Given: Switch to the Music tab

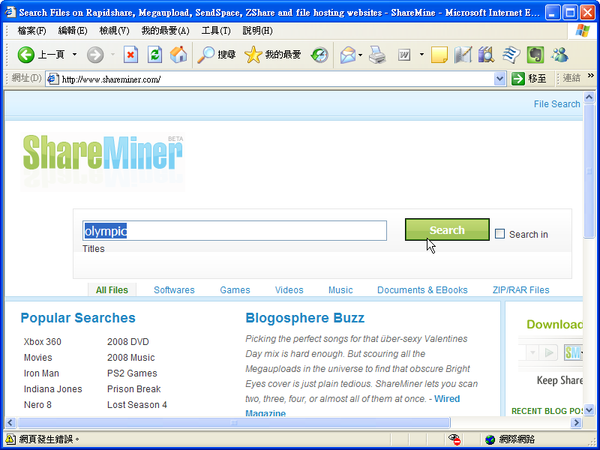Looking at the screenshot, I should tap(340, 290).
